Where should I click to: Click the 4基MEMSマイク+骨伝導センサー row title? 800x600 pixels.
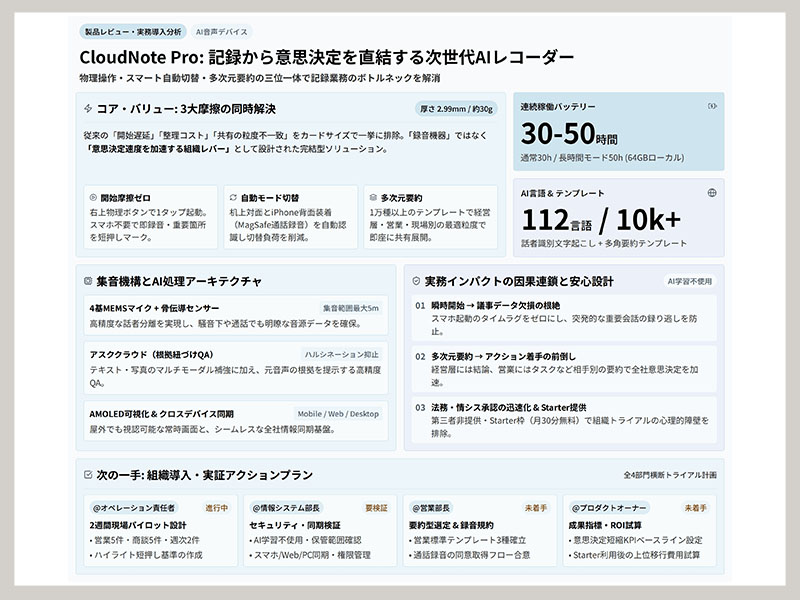pyautogui.click(x=154, y=308)
